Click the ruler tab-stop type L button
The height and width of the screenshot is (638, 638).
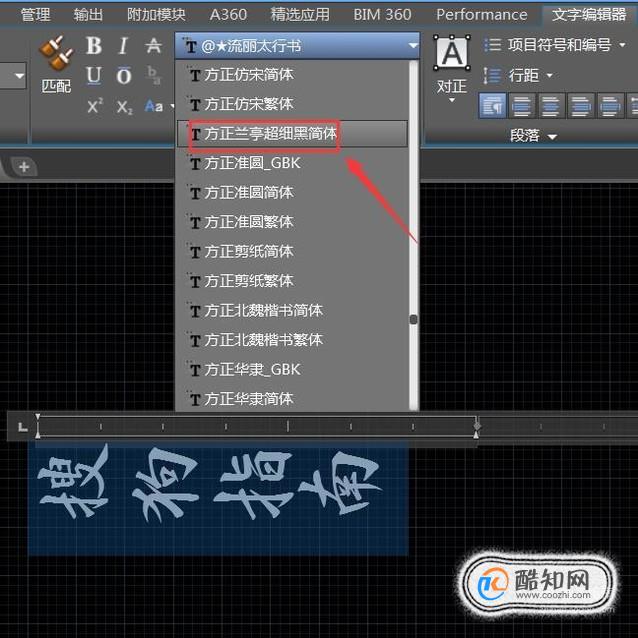pos(23,426)
